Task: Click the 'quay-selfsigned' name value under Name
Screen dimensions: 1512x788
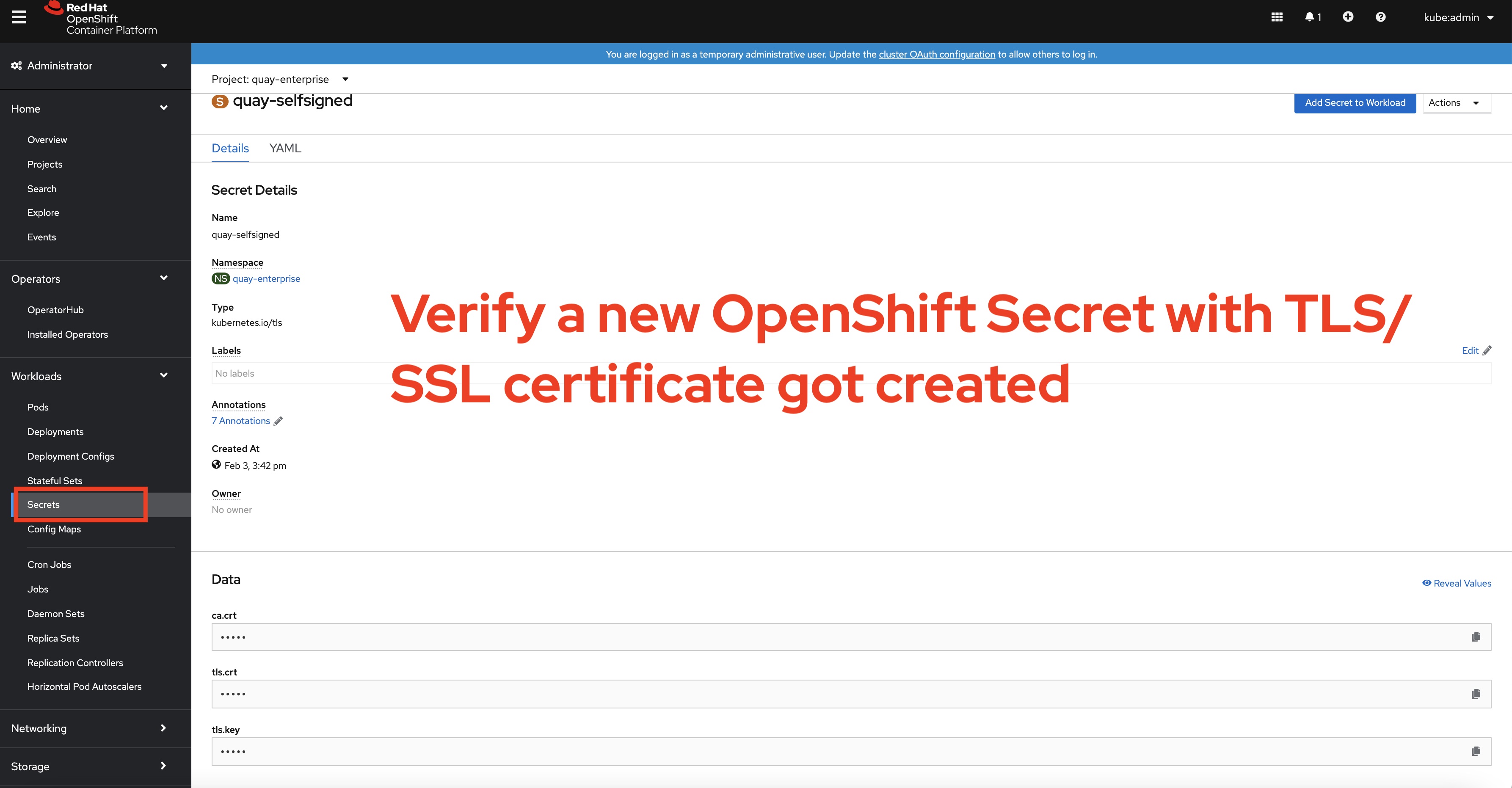Action: (x=246, y=235)
